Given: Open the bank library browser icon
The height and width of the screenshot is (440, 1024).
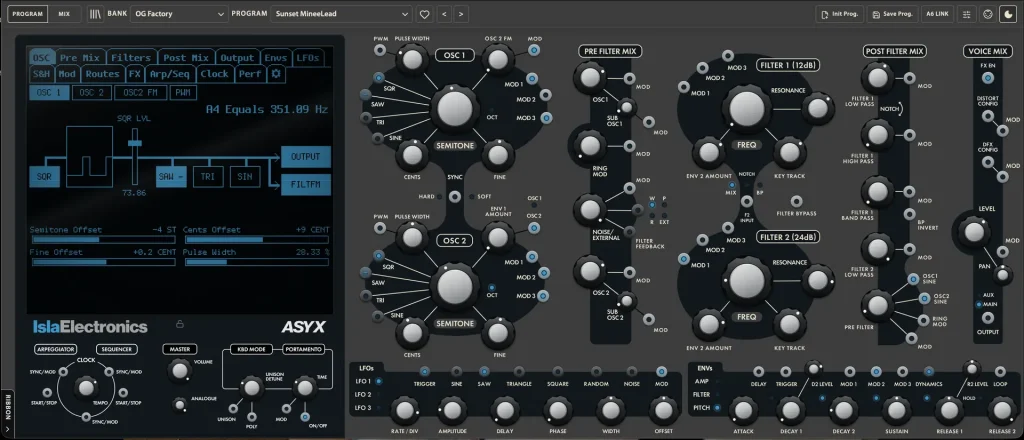Looking at the screenshot, I should tap(95, 14).
